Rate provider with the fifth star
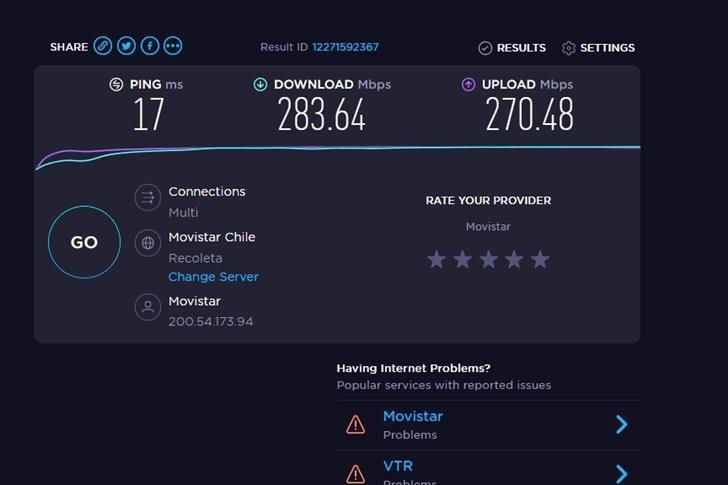Image resolution: width=728 pixels, height=485 pixels. tap(540, 259)
